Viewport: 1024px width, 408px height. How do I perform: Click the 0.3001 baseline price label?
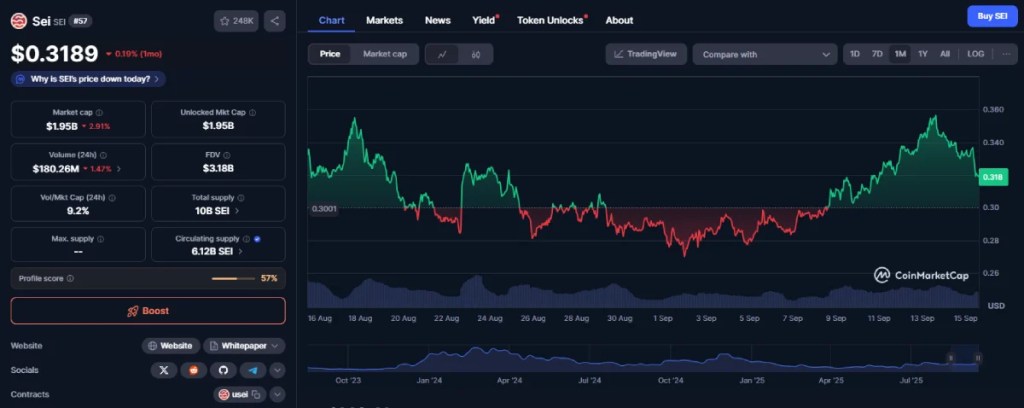click(324, 209)
